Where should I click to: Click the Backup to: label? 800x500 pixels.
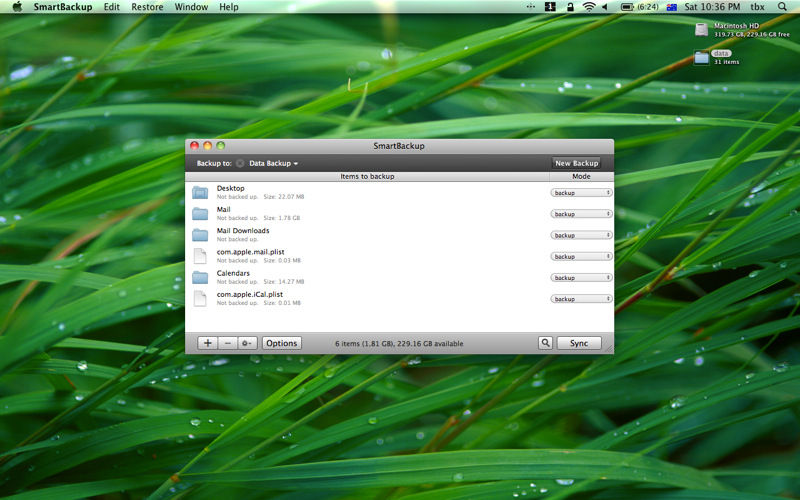[214, 163]
